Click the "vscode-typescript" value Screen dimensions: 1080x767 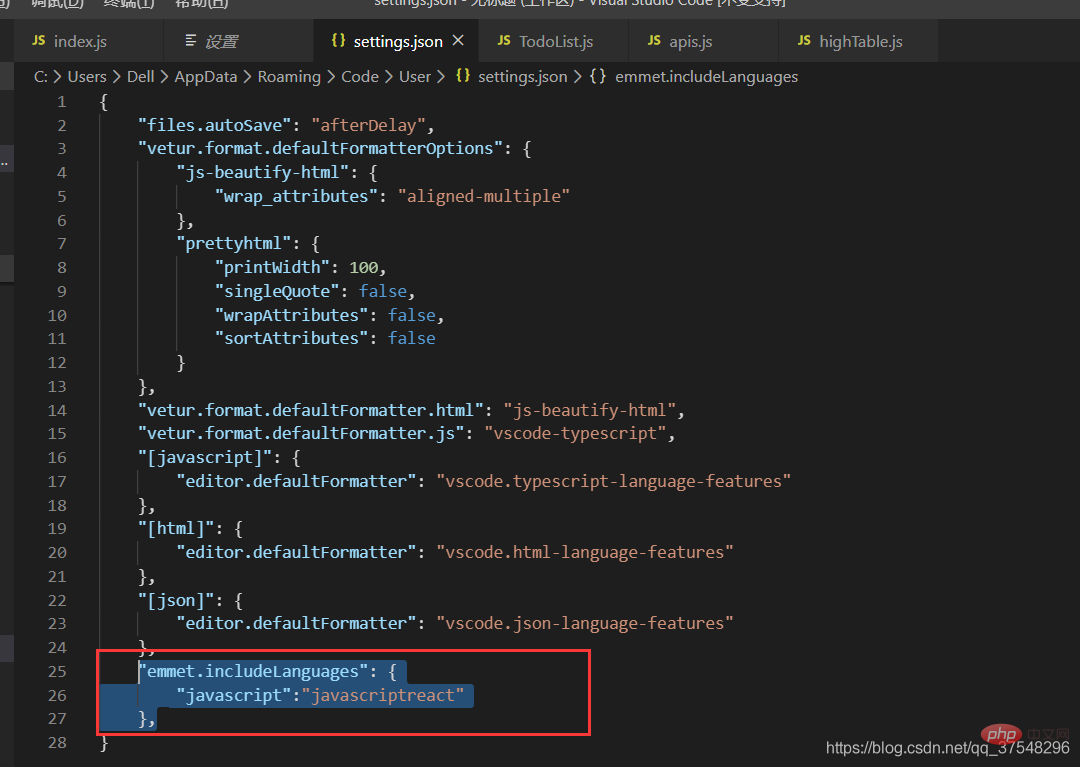(575, 434)
